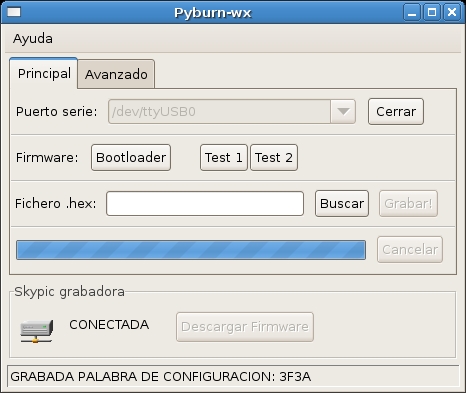Click the CONECTADA status text
The height and width of the screenshot is (393, 466).
(109, 325)
